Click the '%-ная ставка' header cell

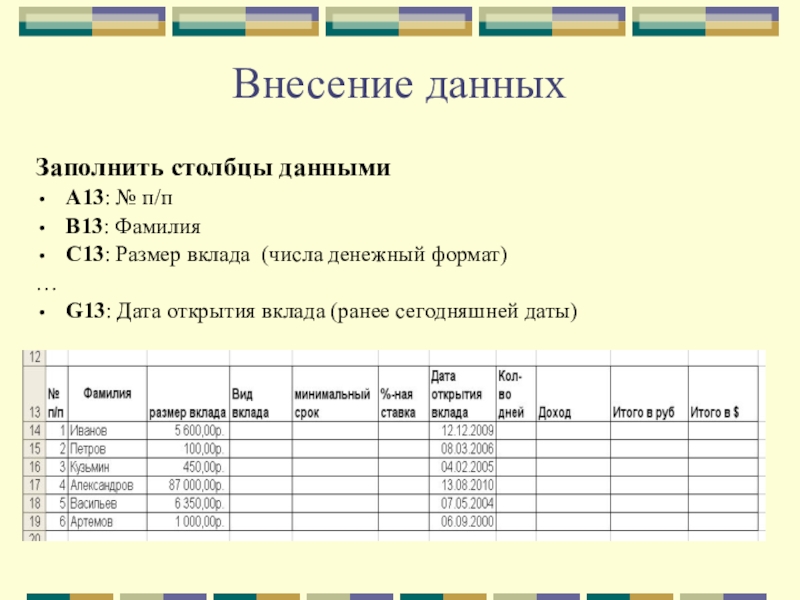point(404,393)
